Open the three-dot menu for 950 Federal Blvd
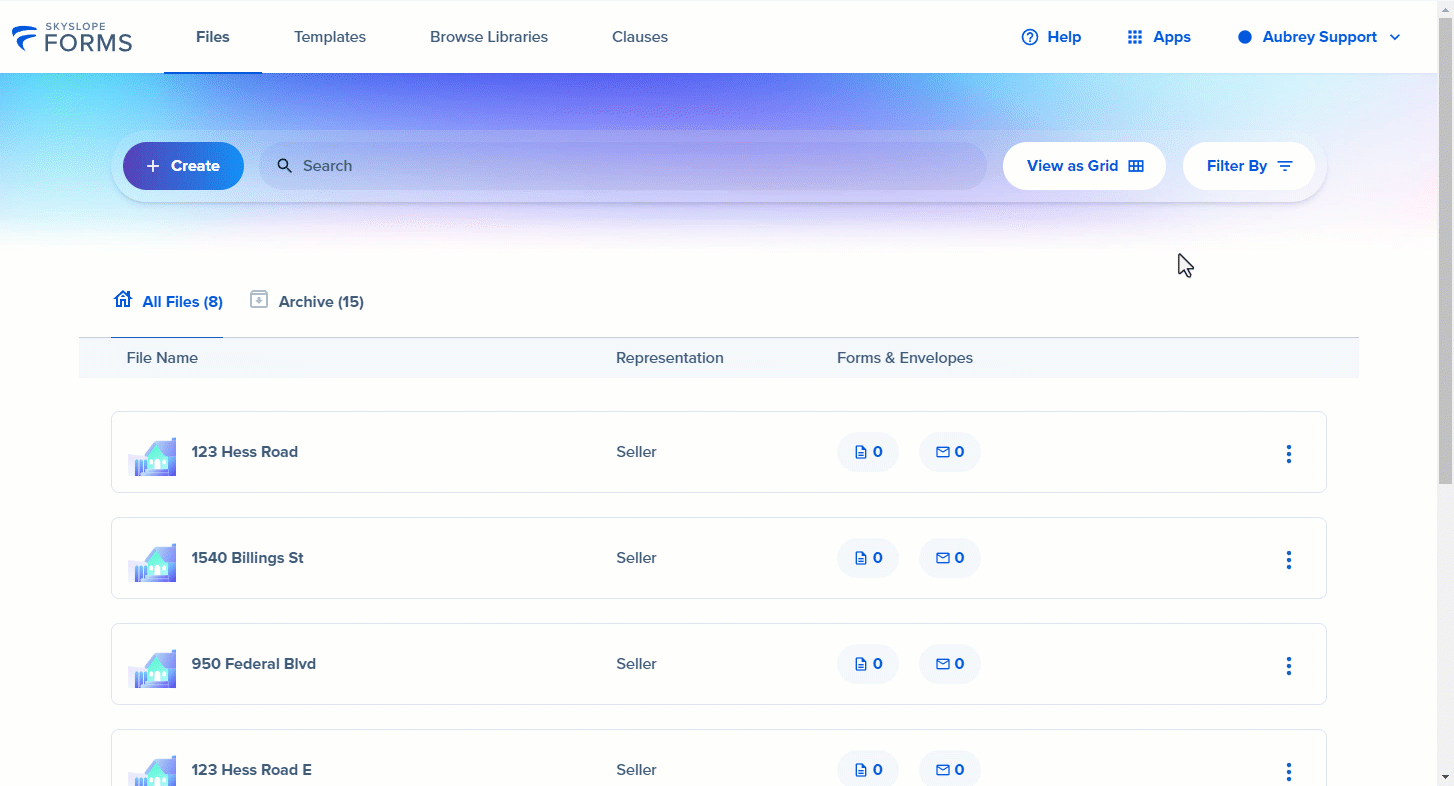This screenshot has width=1454, height=786. click(x=1289, y=666)
